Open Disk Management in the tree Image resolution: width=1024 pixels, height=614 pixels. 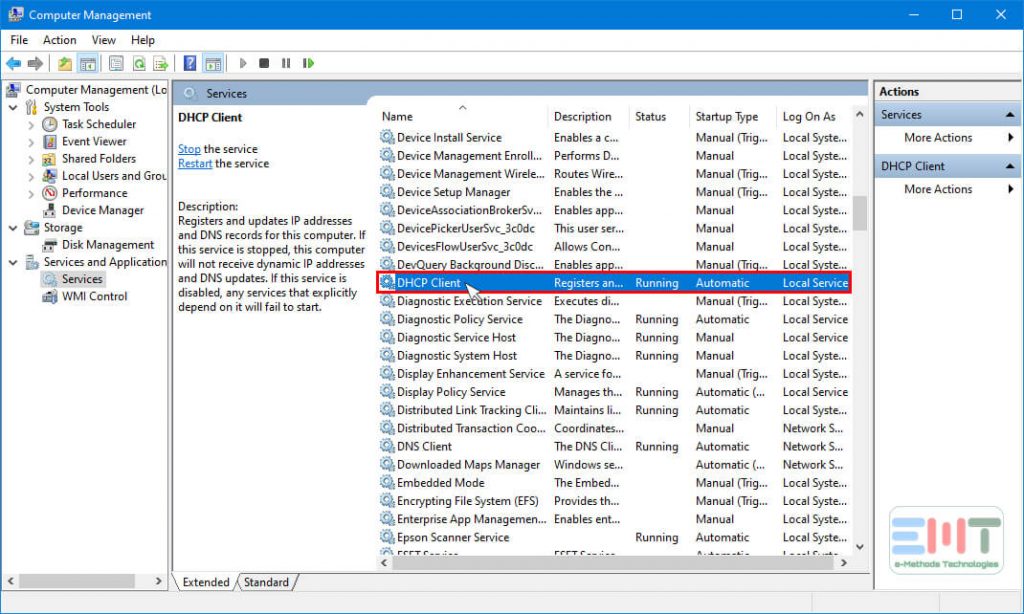(108, 245)
